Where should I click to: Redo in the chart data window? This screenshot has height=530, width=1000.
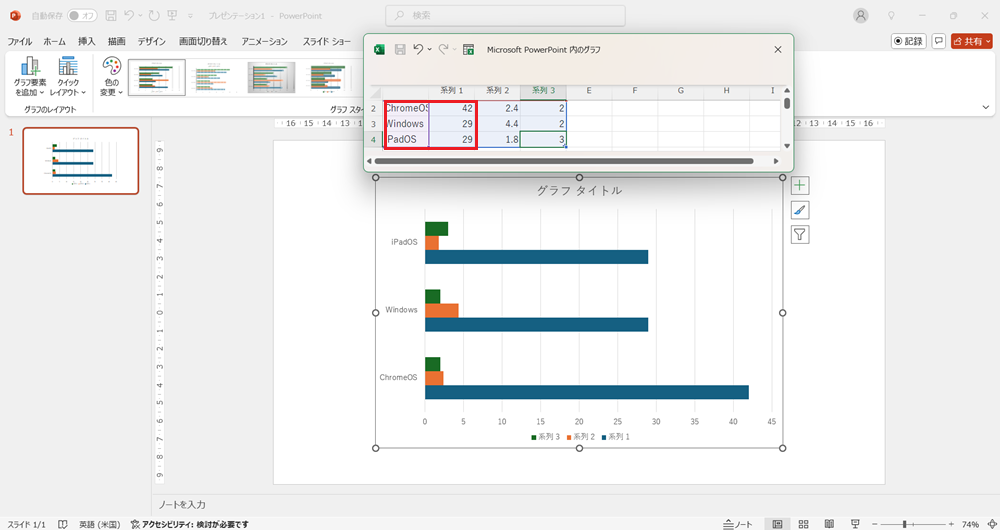click(443, 49)
